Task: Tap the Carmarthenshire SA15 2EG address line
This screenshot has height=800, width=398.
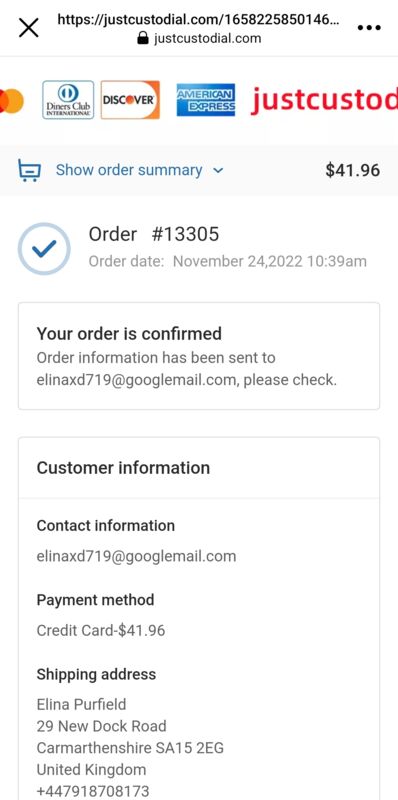Action: pyautogui.click(x=130, y=748)
